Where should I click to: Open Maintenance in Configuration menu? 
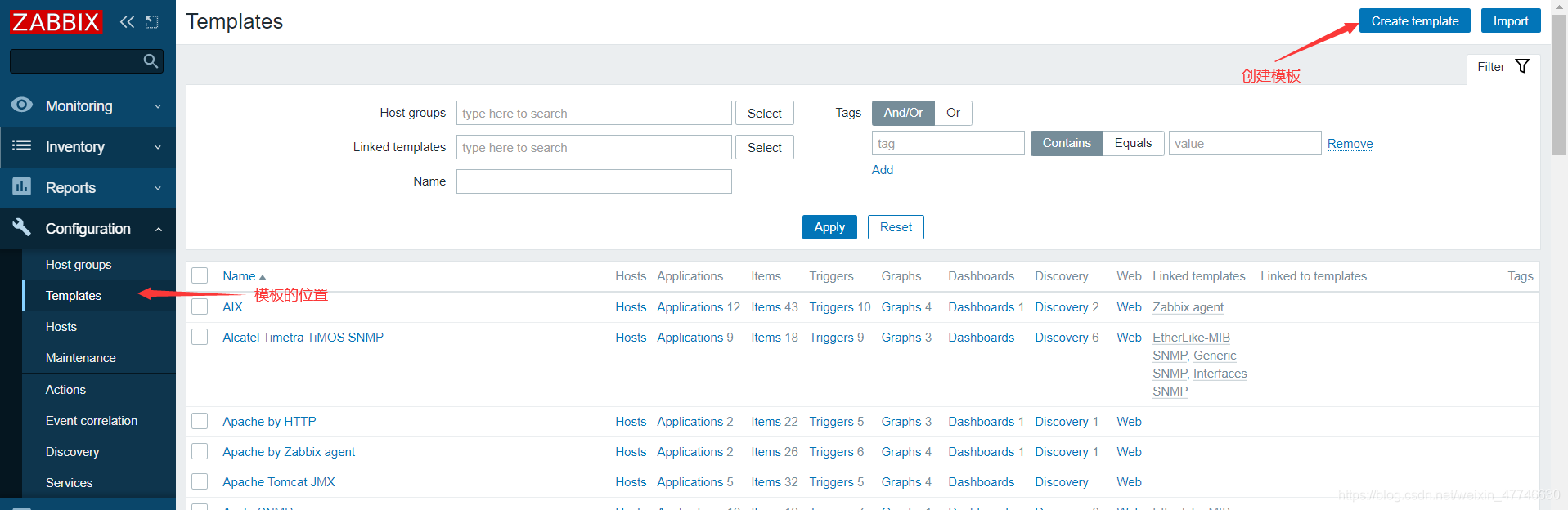click(99, 358)
